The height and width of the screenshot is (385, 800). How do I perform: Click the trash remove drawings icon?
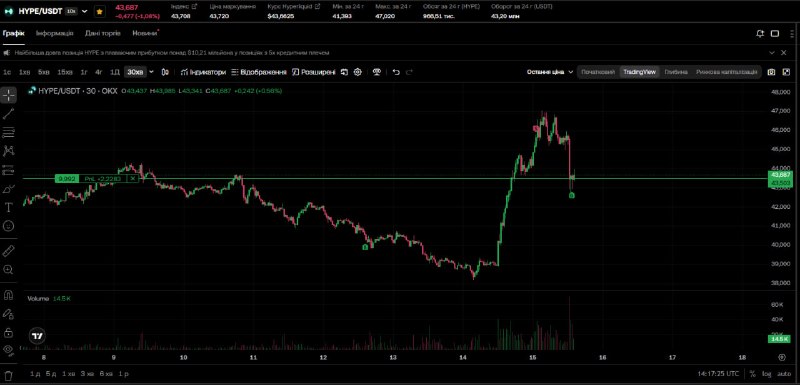8,375
